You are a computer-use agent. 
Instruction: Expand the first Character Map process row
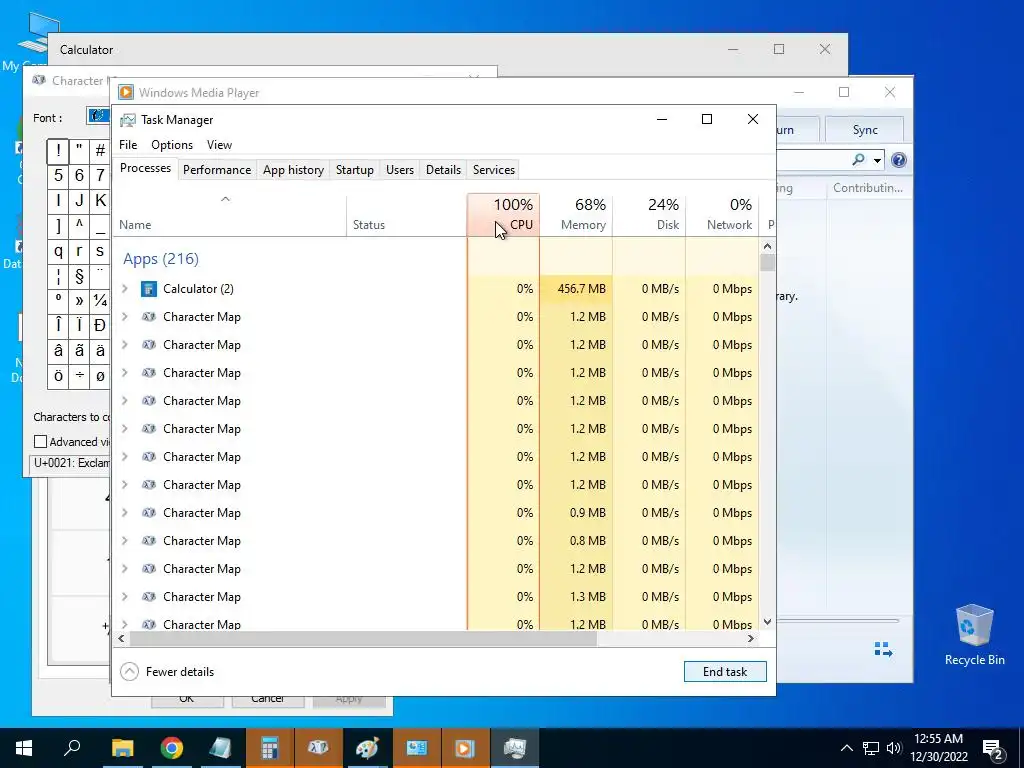[x=125, y=317]
